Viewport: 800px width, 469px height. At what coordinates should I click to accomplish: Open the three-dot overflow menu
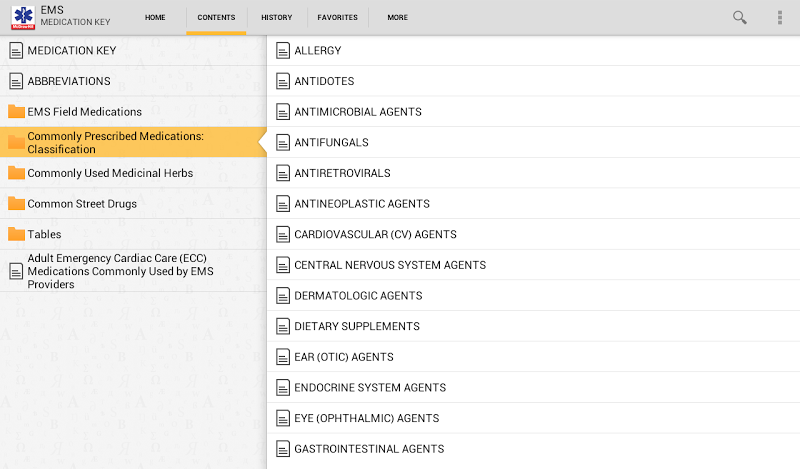coord(780,17)
